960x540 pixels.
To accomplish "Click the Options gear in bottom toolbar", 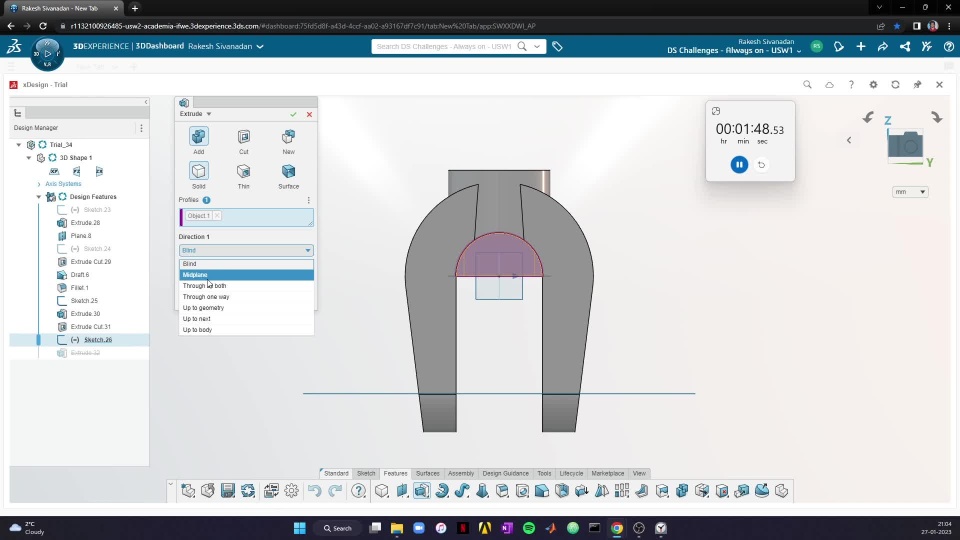I will [291, 490].
